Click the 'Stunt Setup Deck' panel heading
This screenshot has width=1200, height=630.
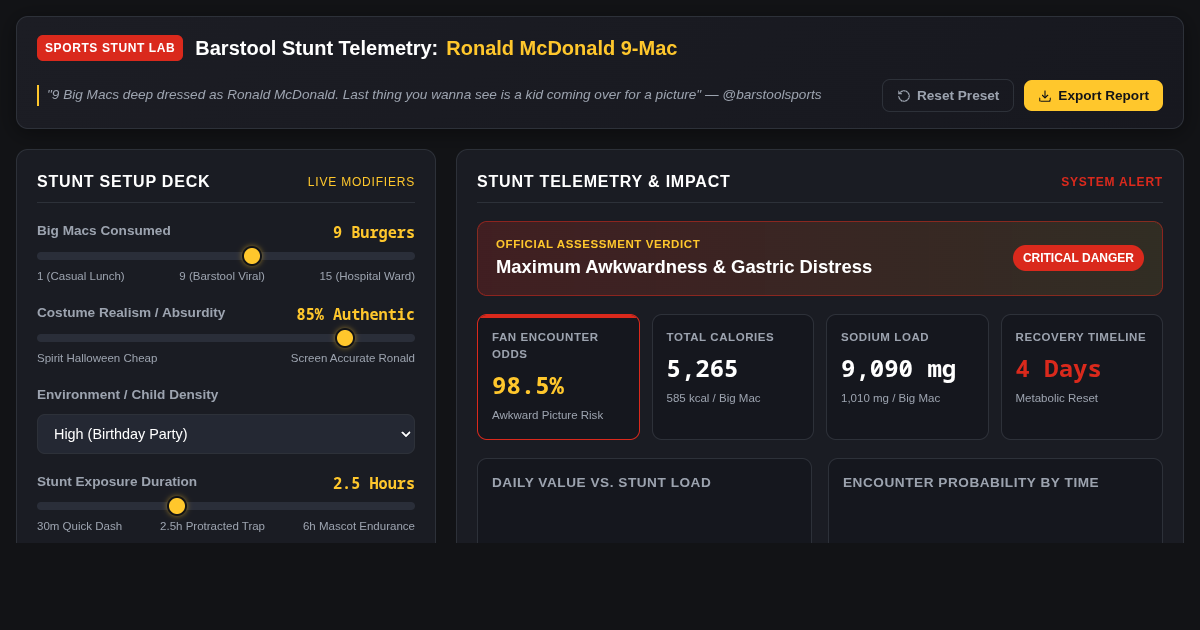[x=124, y=182]
